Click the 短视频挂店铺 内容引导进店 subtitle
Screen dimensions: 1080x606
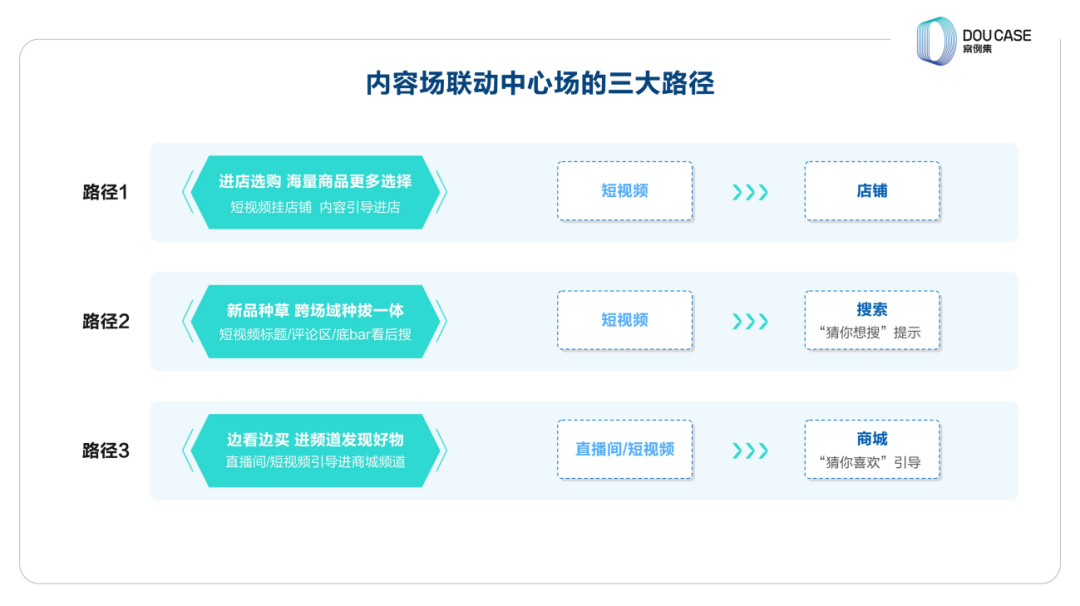click(x=315, y=207)
